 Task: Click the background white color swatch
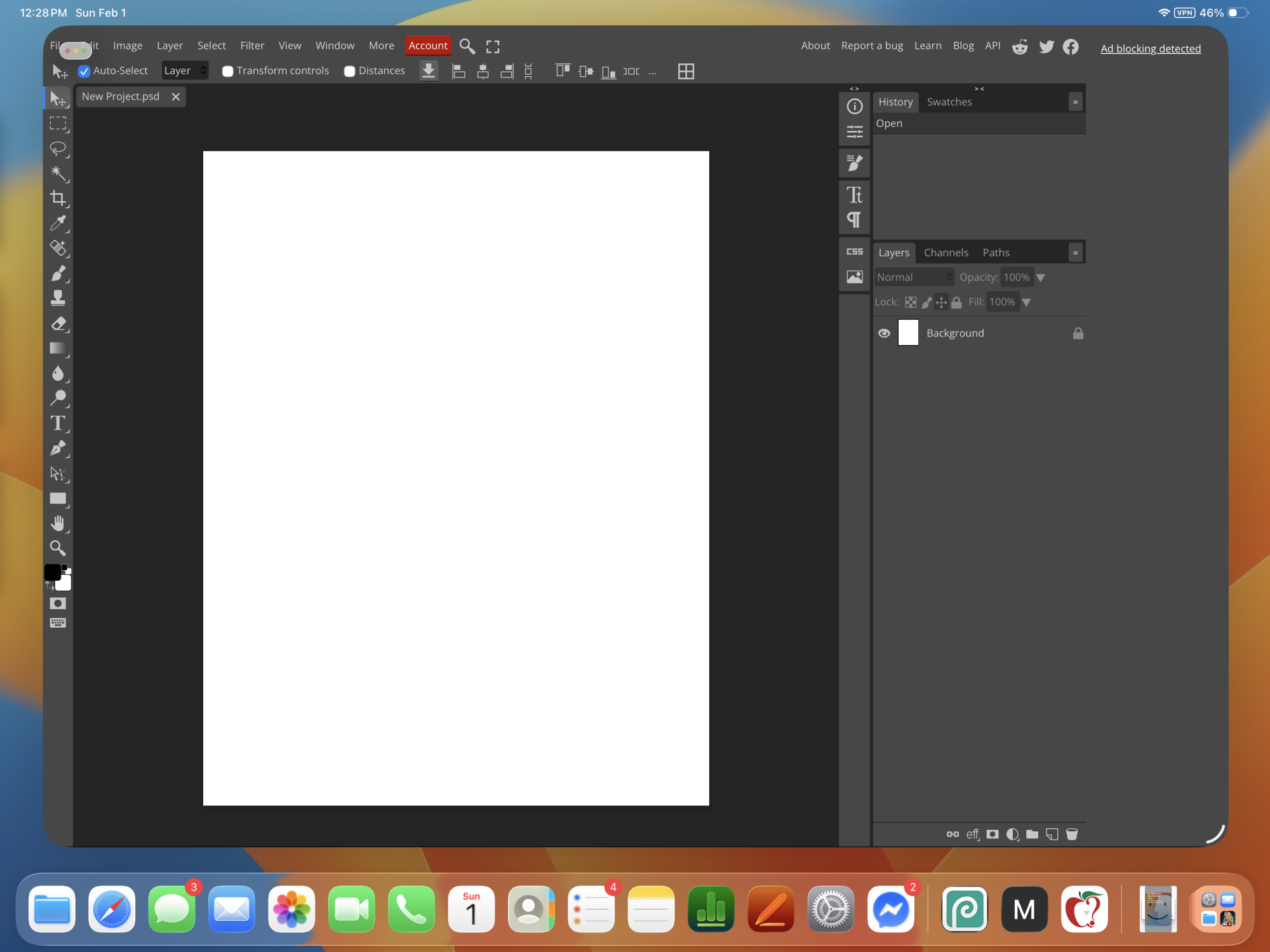[64, 583]
